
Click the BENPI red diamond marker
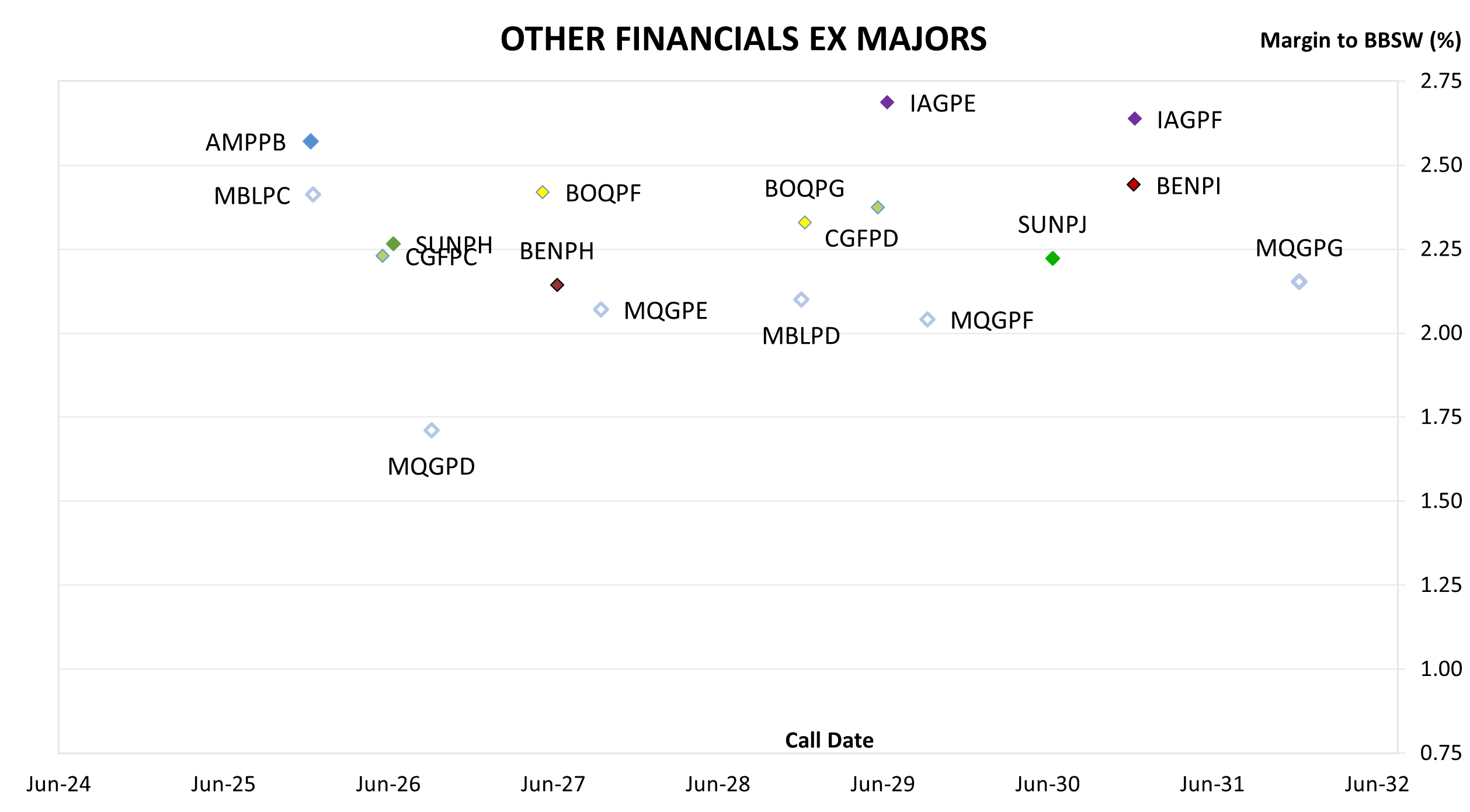click(1134, 184)
